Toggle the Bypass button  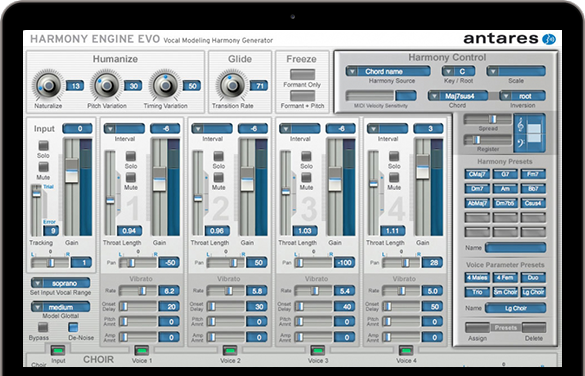click(43, 327)
